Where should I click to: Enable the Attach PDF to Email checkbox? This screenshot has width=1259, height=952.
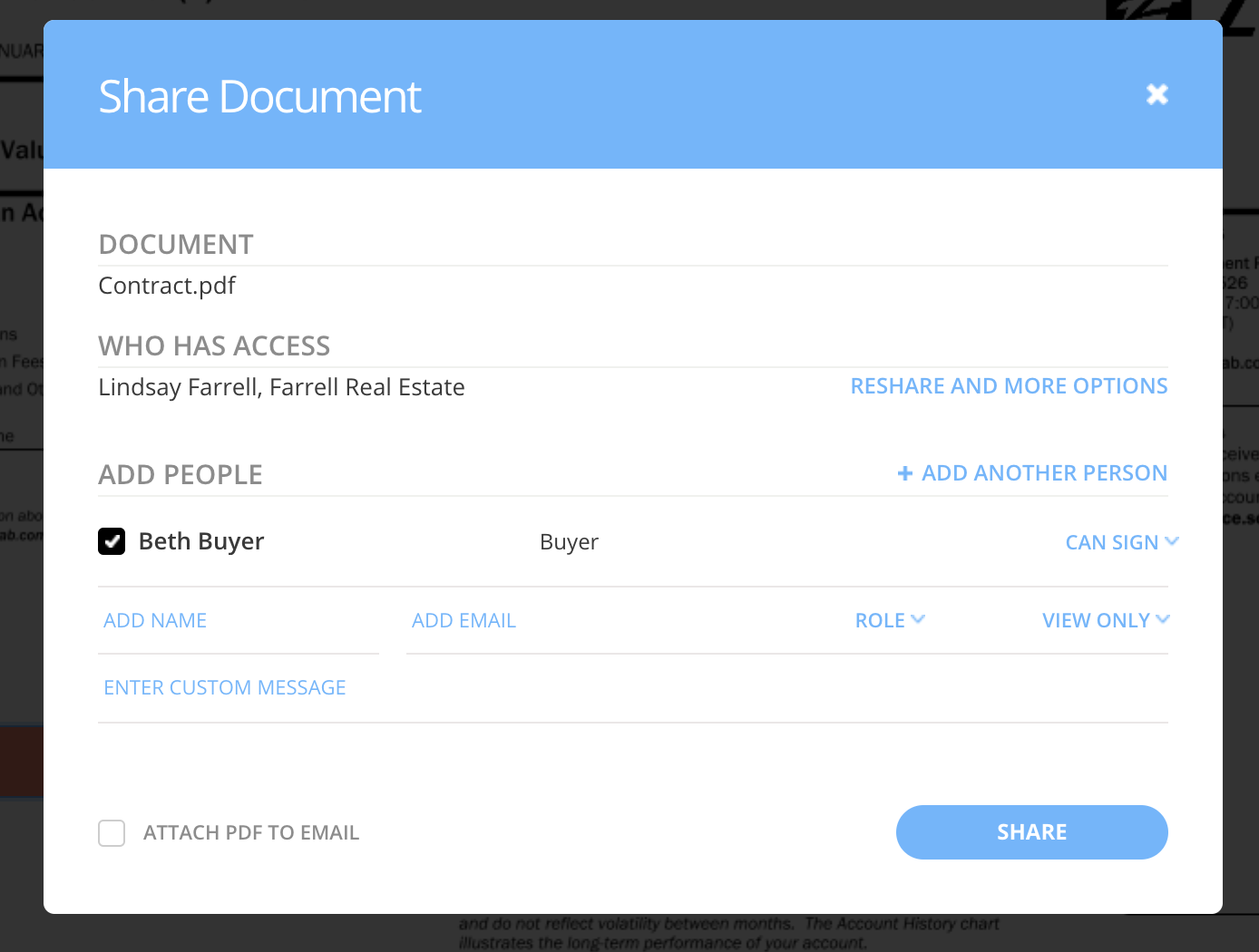(112, 832)
